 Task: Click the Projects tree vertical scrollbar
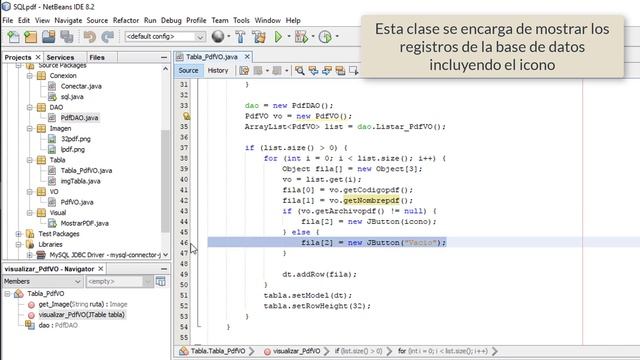point(165,180)
